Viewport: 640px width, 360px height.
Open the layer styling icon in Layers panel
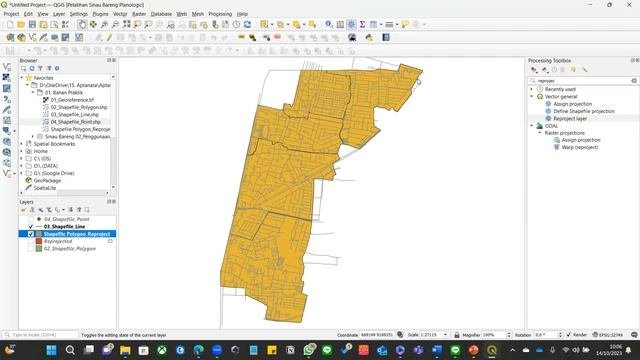tap(24, 210)
